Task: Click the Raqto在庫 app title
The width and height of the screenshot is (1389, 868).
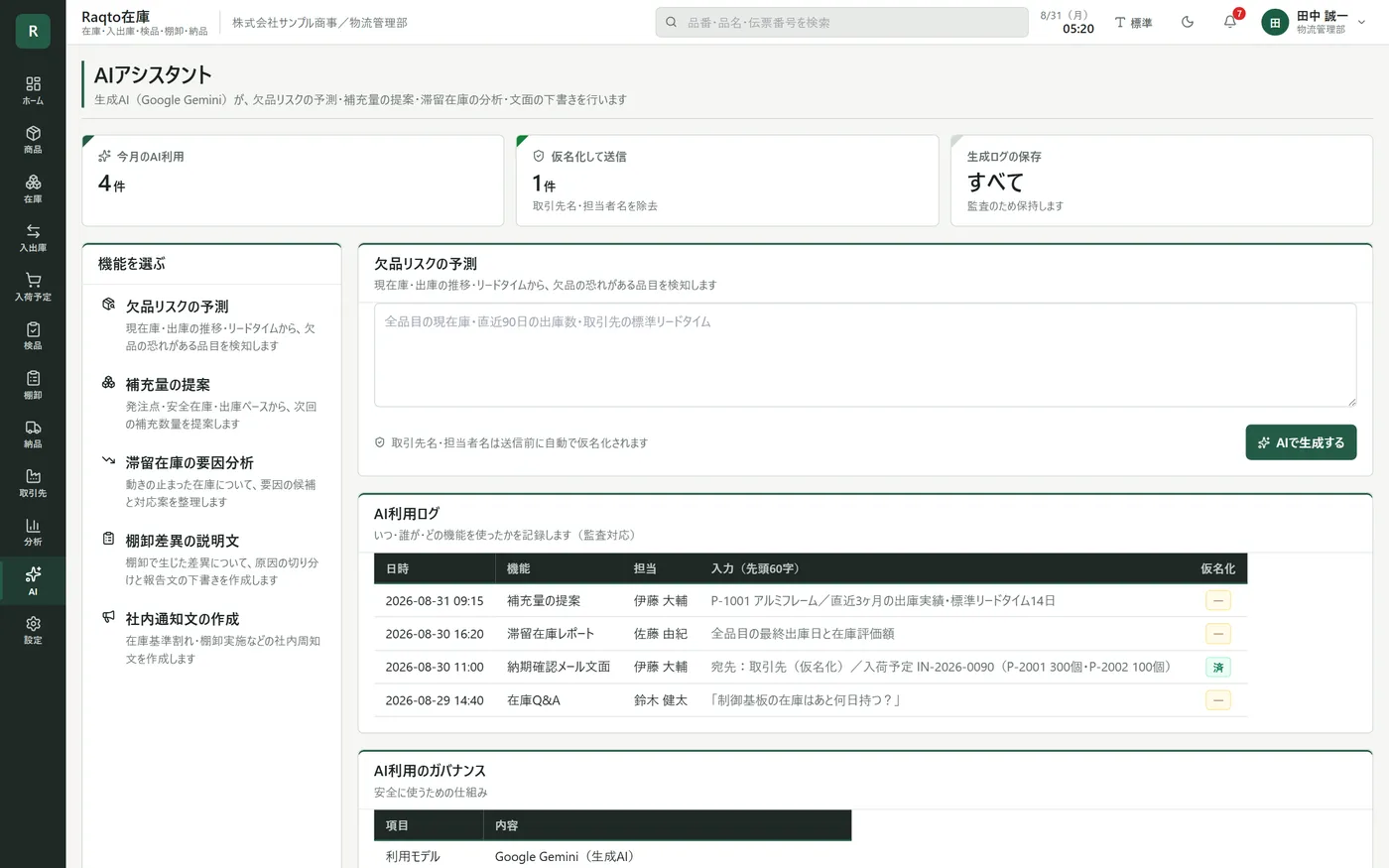Action: [x=115, y=17]
